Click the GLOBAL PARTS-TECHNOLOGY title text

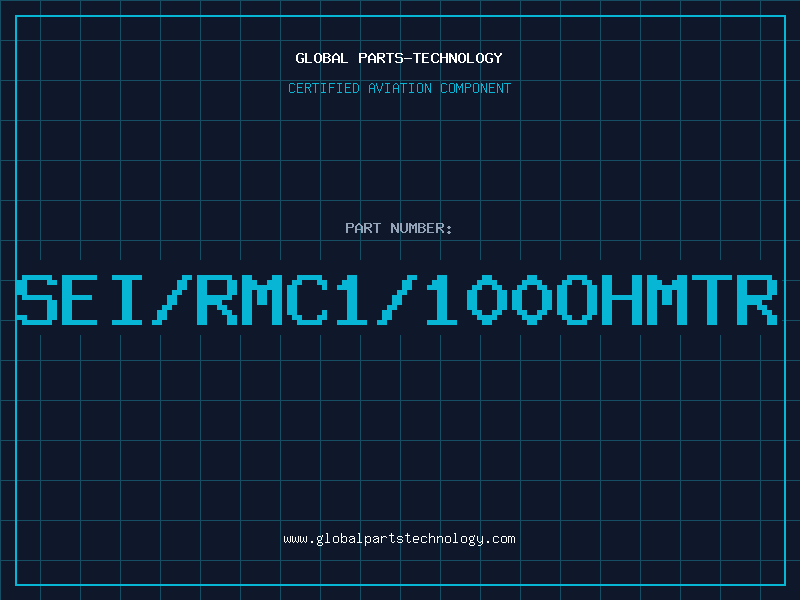[x=399, y=58]
